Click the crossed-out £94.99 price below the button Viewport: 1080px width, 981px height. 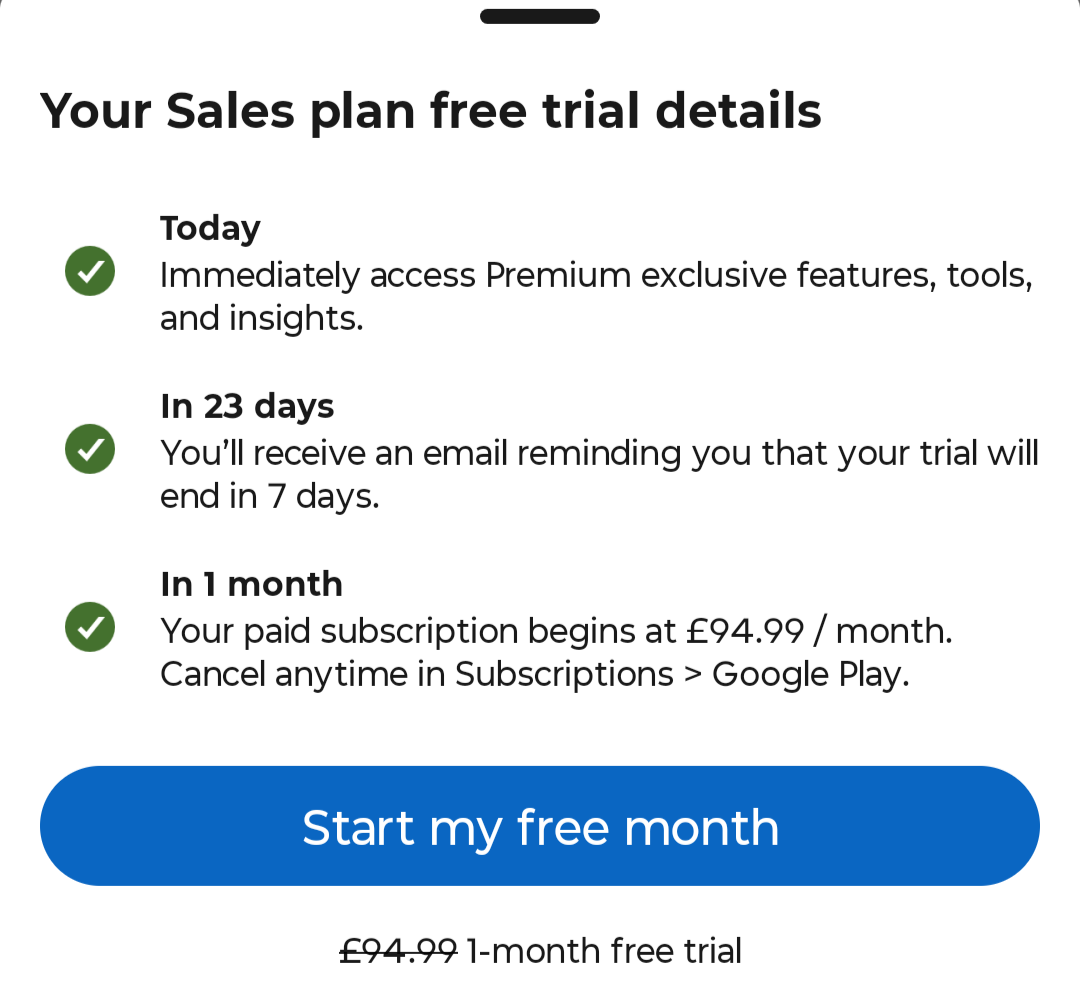tap(398, 951)
